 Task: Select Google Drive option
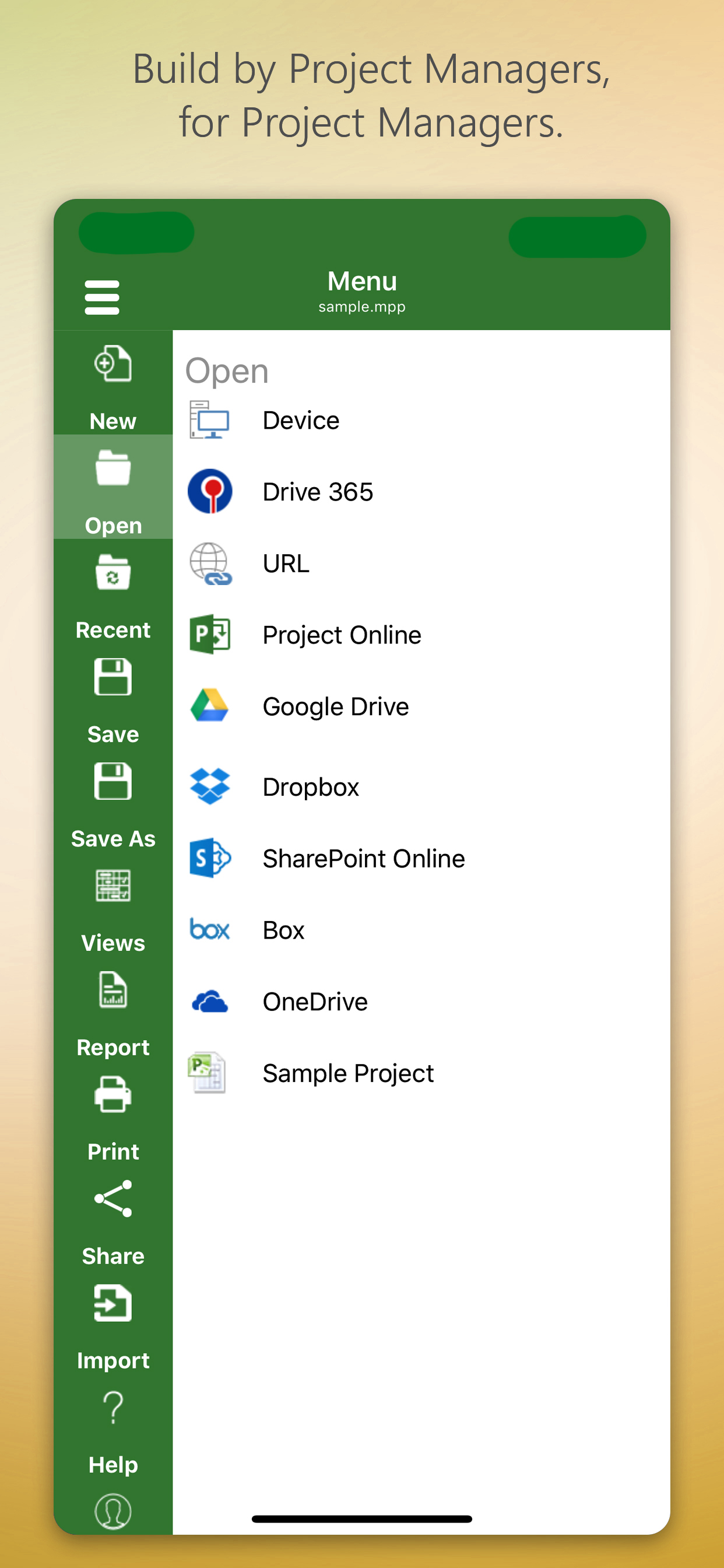335,706
